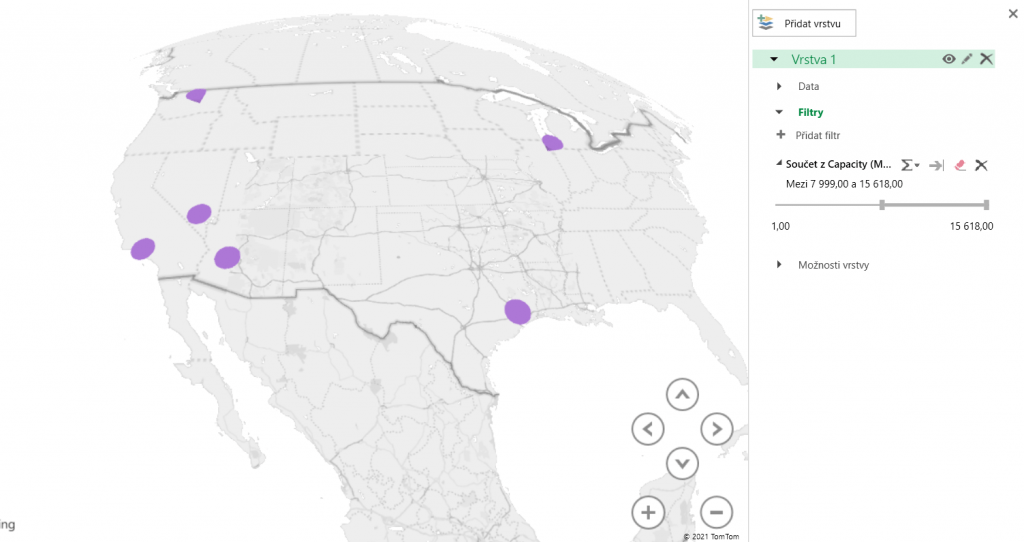Click the Přidat vrstvu button

804,23
